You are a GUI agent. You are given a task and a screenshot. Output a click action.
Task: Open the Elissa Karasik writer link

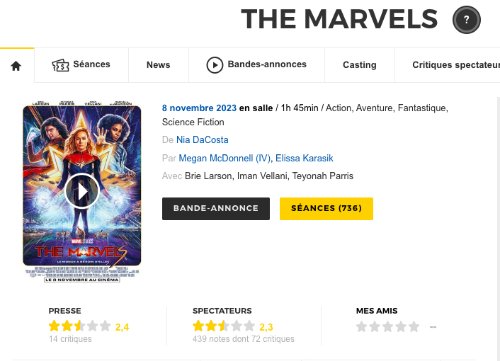[304, 158]
